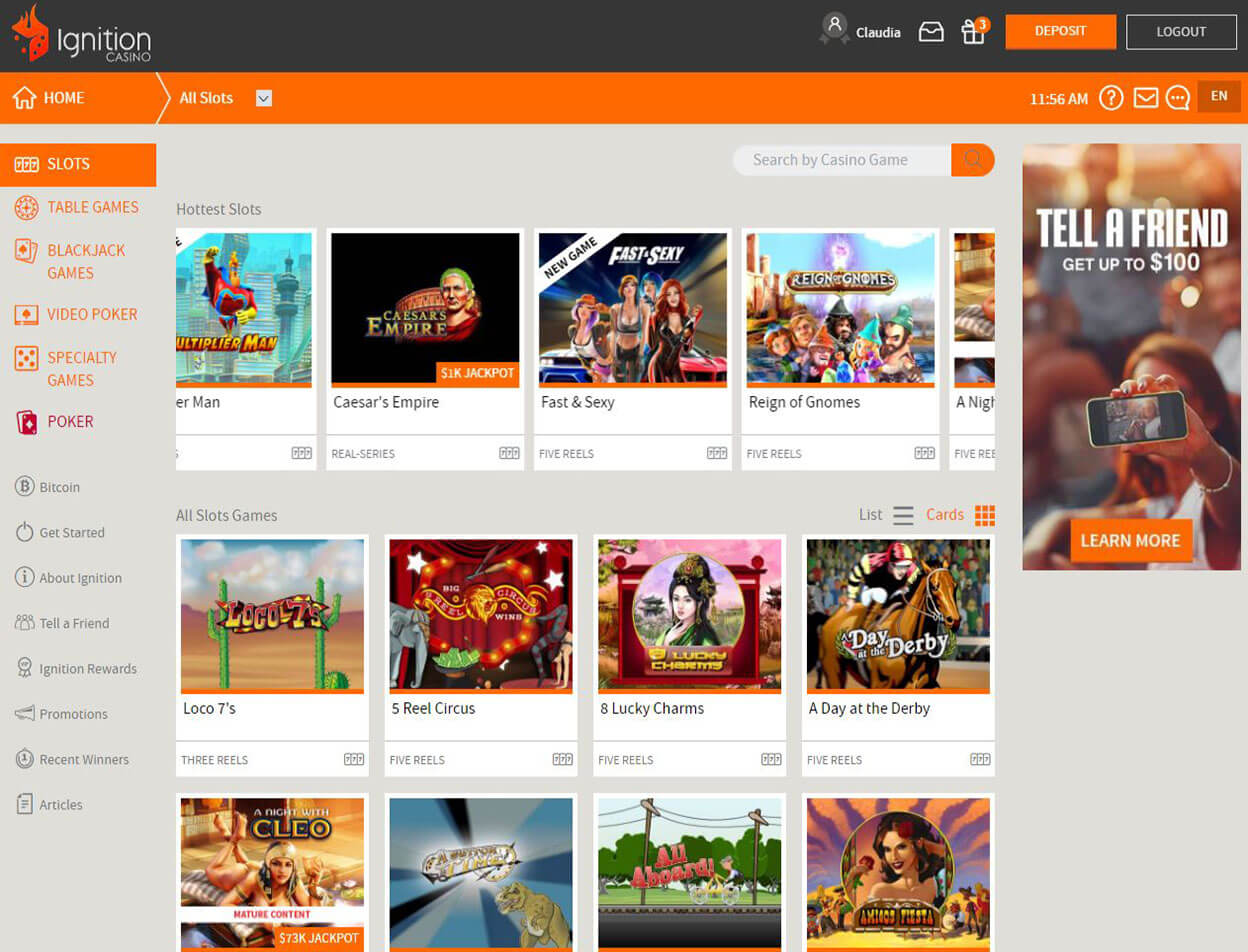Image resolution: width=1248 pixels, height=952 pixels.
Task: Click the 8 Lucky Charms title text
Action: tap(652, 708)
